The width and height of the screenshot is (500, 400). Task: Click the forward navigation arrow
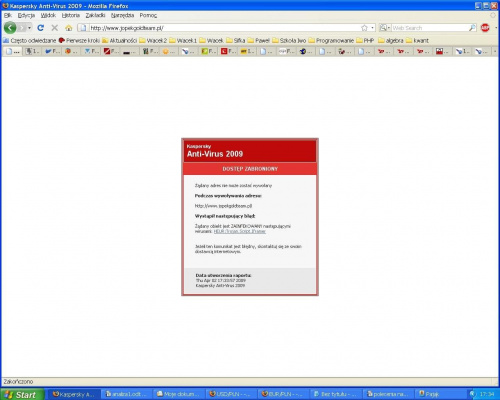pyautogui.click(x=22, y=28)
